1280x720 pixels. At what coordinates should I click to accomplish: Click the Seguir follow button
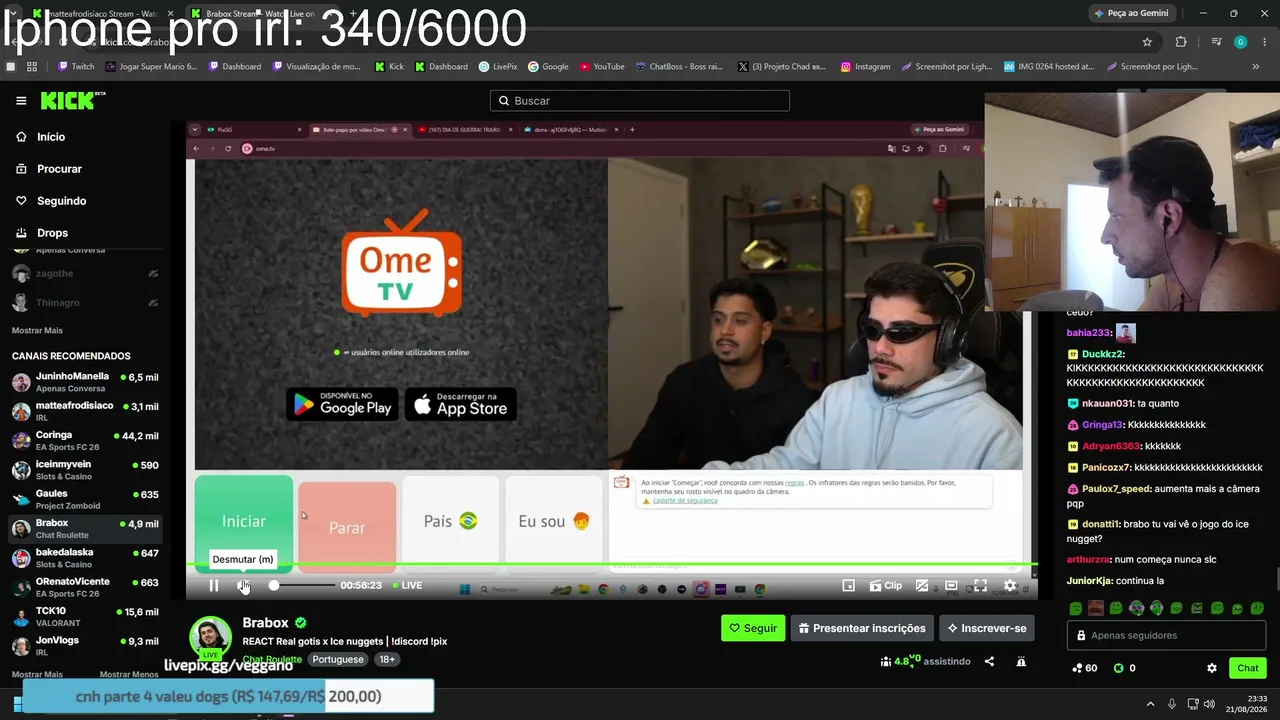[753, 628]
